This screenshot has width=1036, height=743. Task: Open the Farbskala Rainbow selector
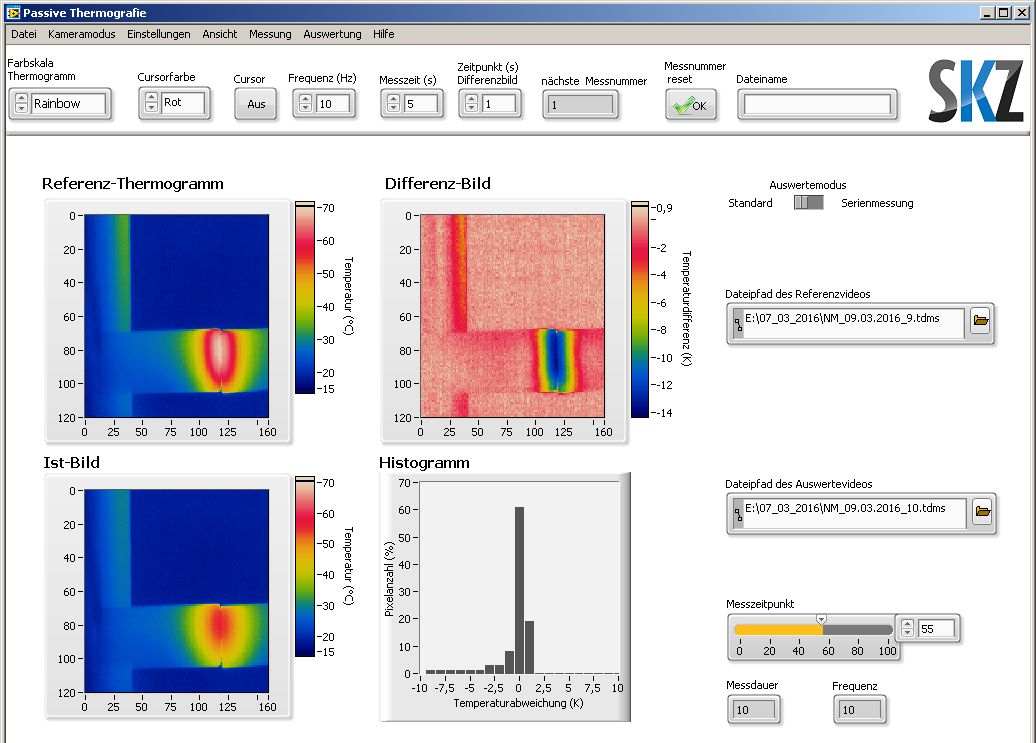(68, 103)
